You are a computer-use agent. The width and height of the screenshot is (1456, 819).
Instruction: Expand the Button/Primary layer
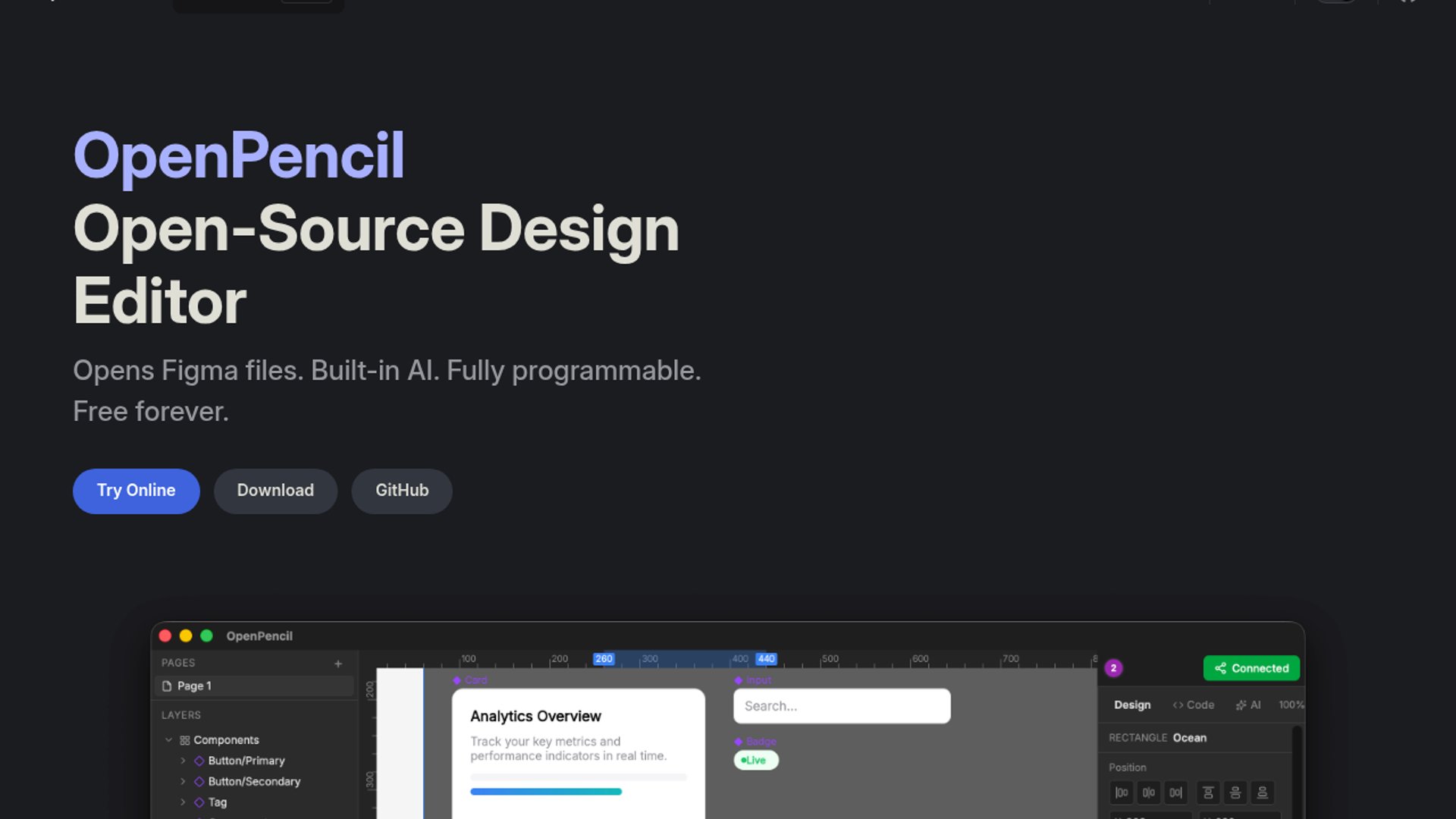point(183,761)
